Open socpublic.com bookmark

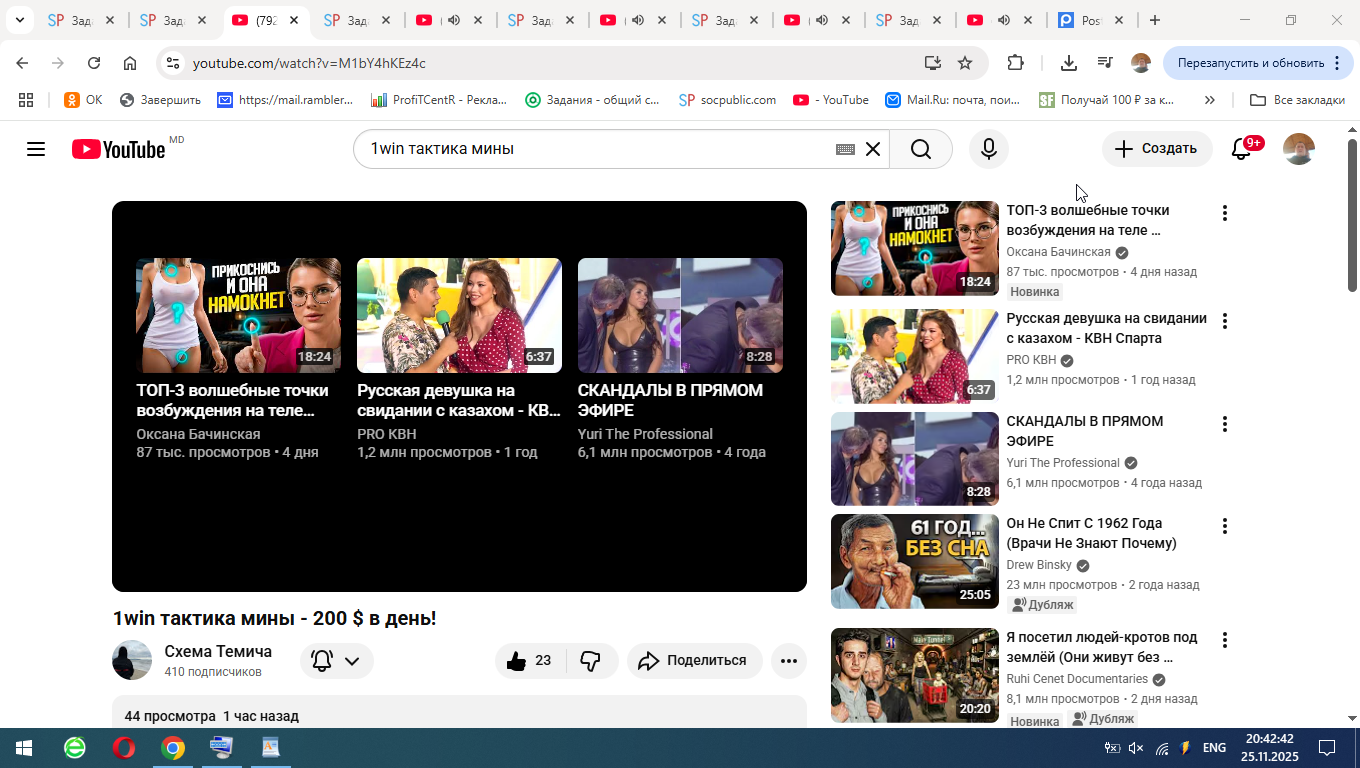(727, 100)
